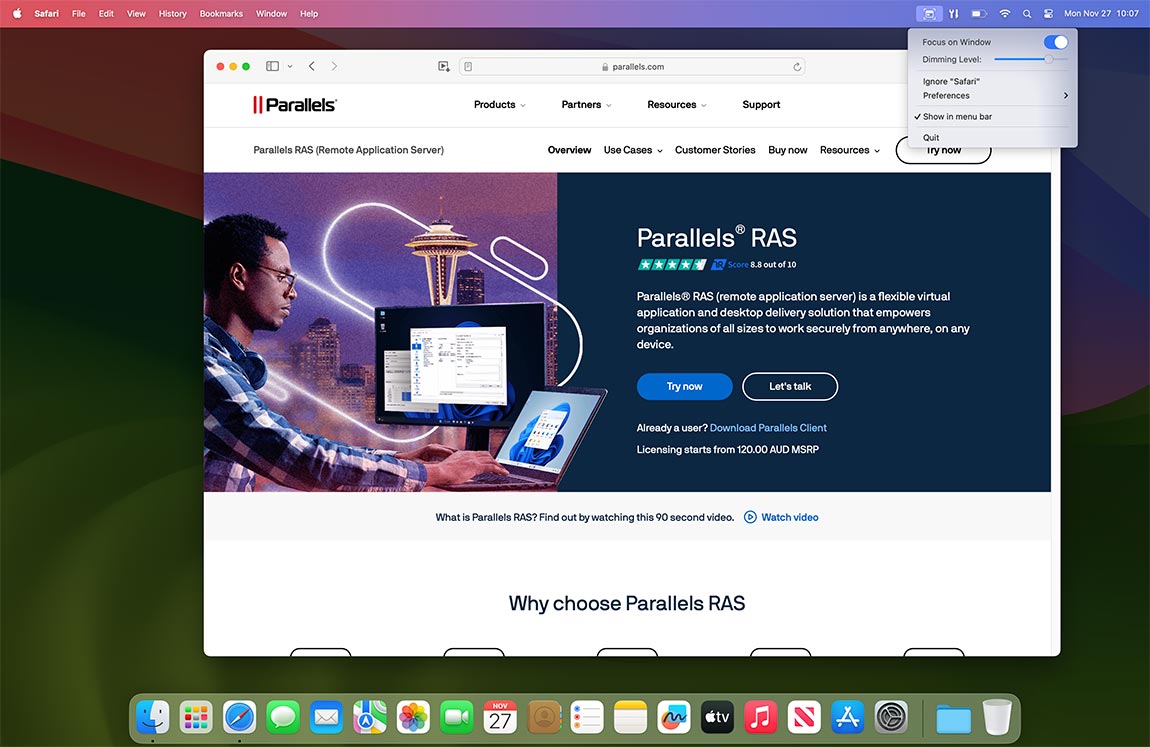Image resolution: width=1150 pixels, height=747 pixels.
Task: Toggle the Focus on Window switch
Action: click(1055, 42)
